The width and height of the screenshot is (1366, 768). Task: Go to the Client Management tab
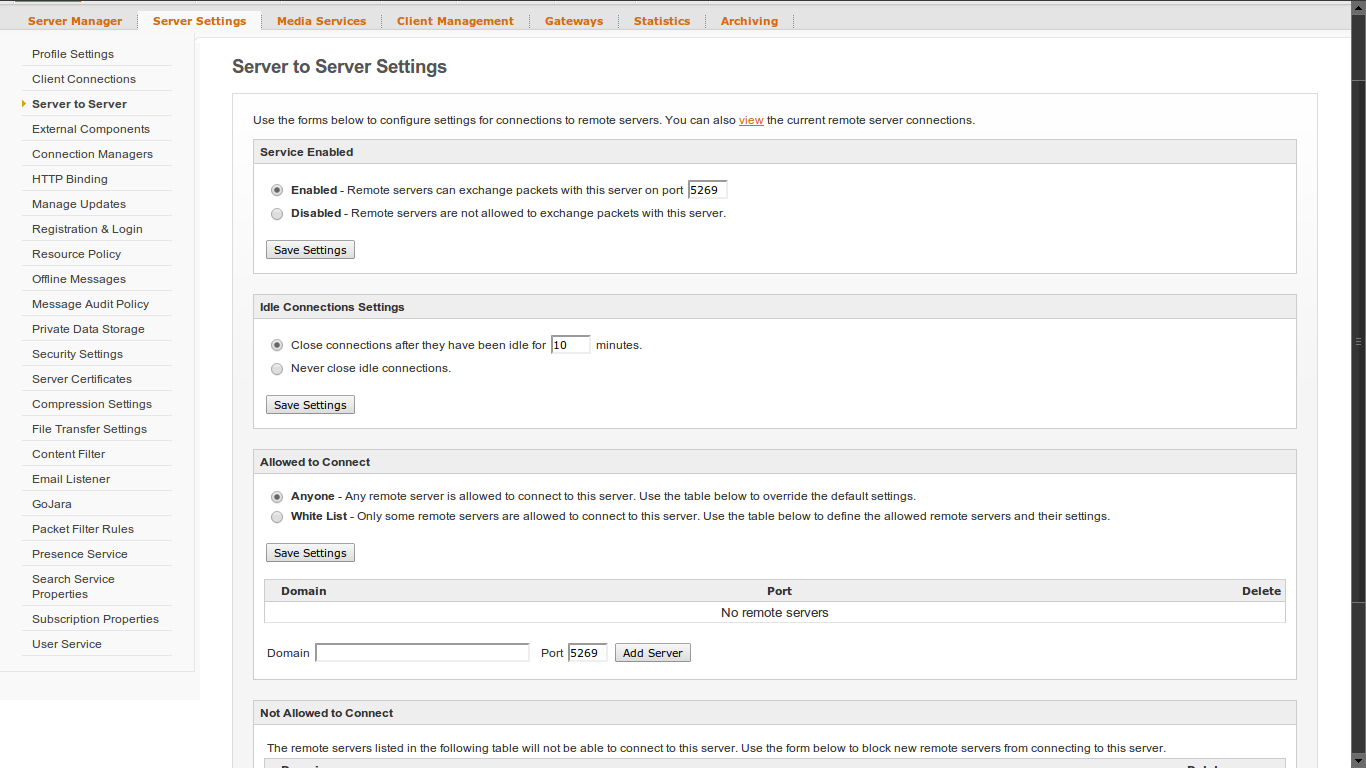455,20
